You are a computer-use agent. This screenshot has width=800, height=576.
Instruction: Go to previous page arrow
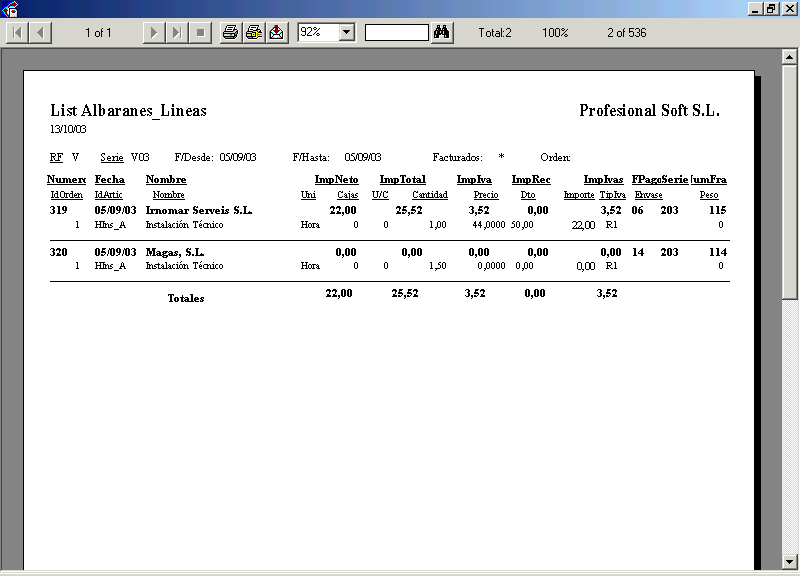(41, 33)
